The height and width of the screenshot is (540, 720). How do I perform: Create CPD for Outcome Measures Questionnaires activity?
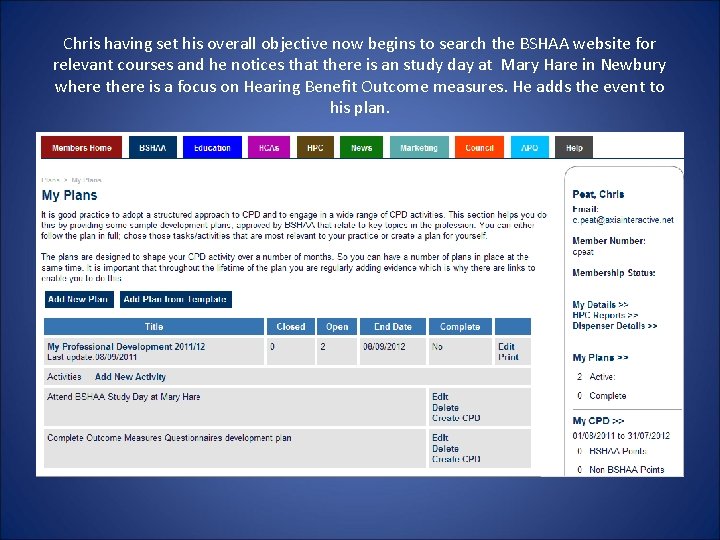point(456,459)
